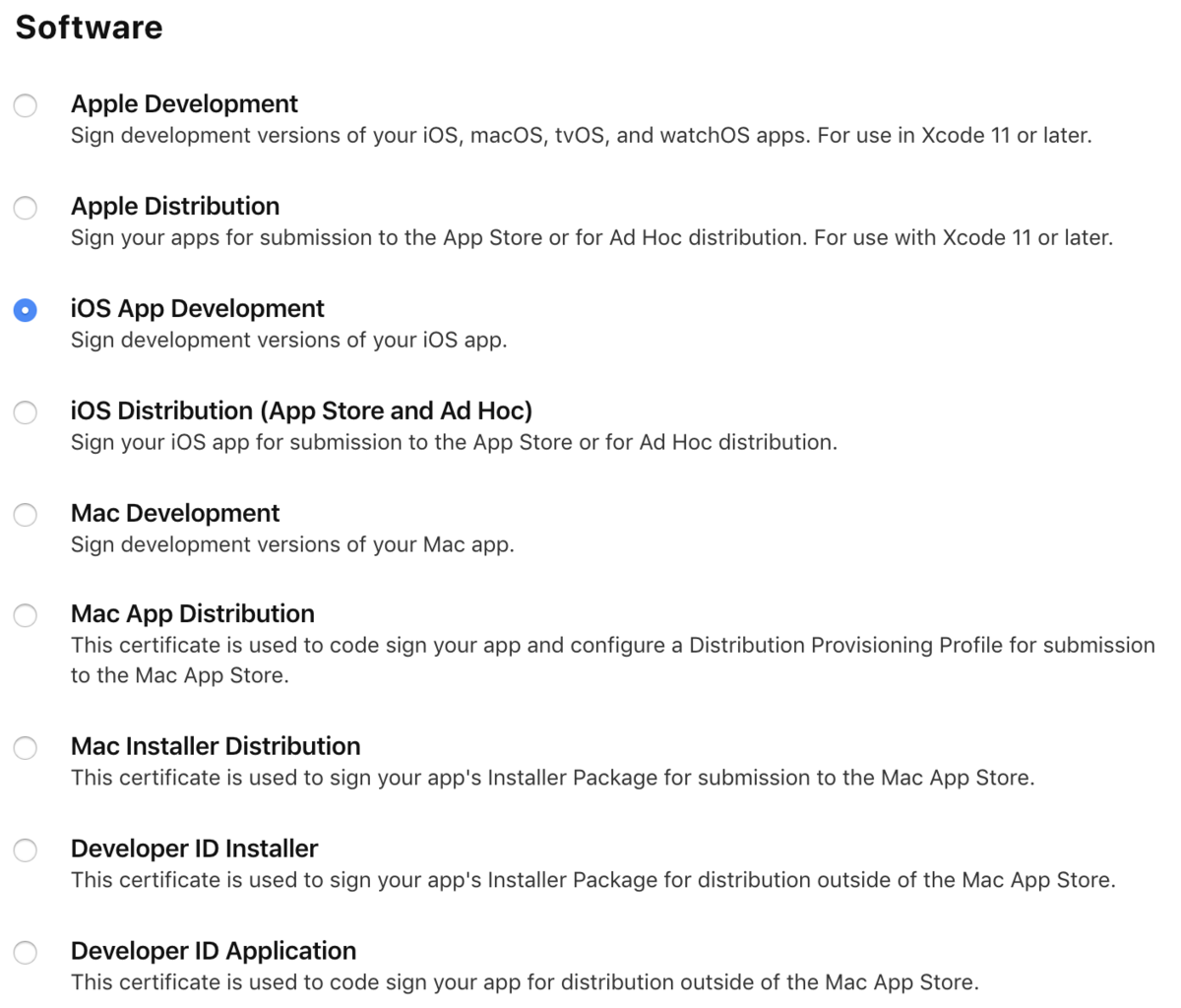
Task: Select the Mac Development radio button
Action: click(26, 514)
